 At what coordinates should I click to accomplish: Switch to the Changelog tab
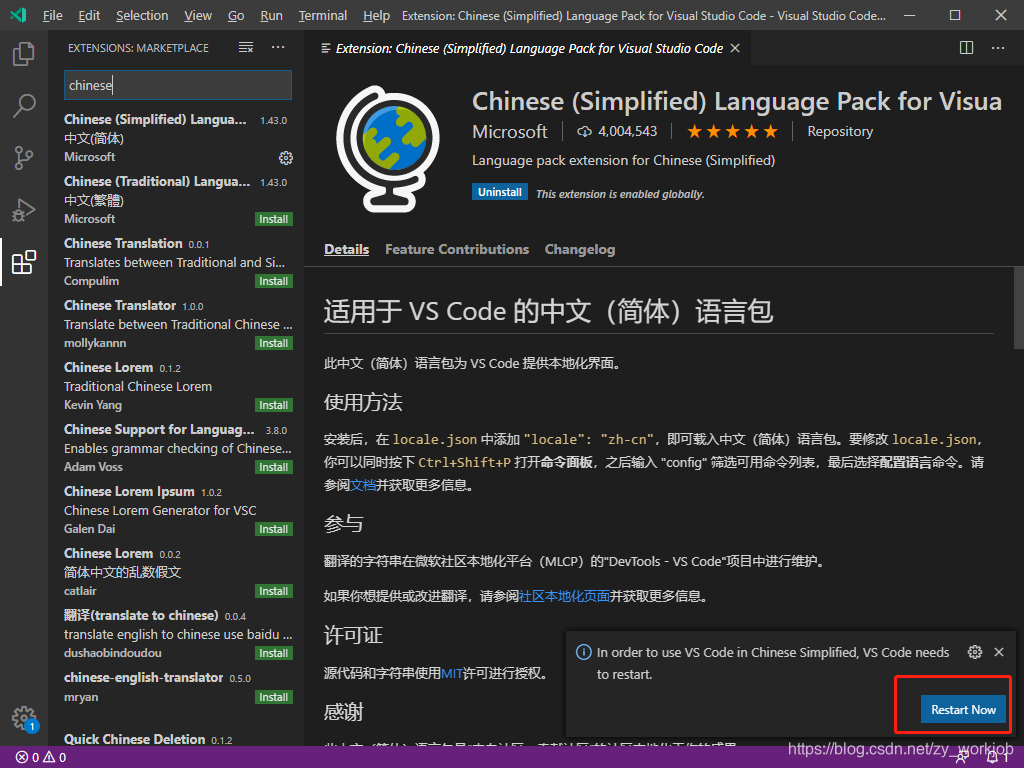(579, 249)
